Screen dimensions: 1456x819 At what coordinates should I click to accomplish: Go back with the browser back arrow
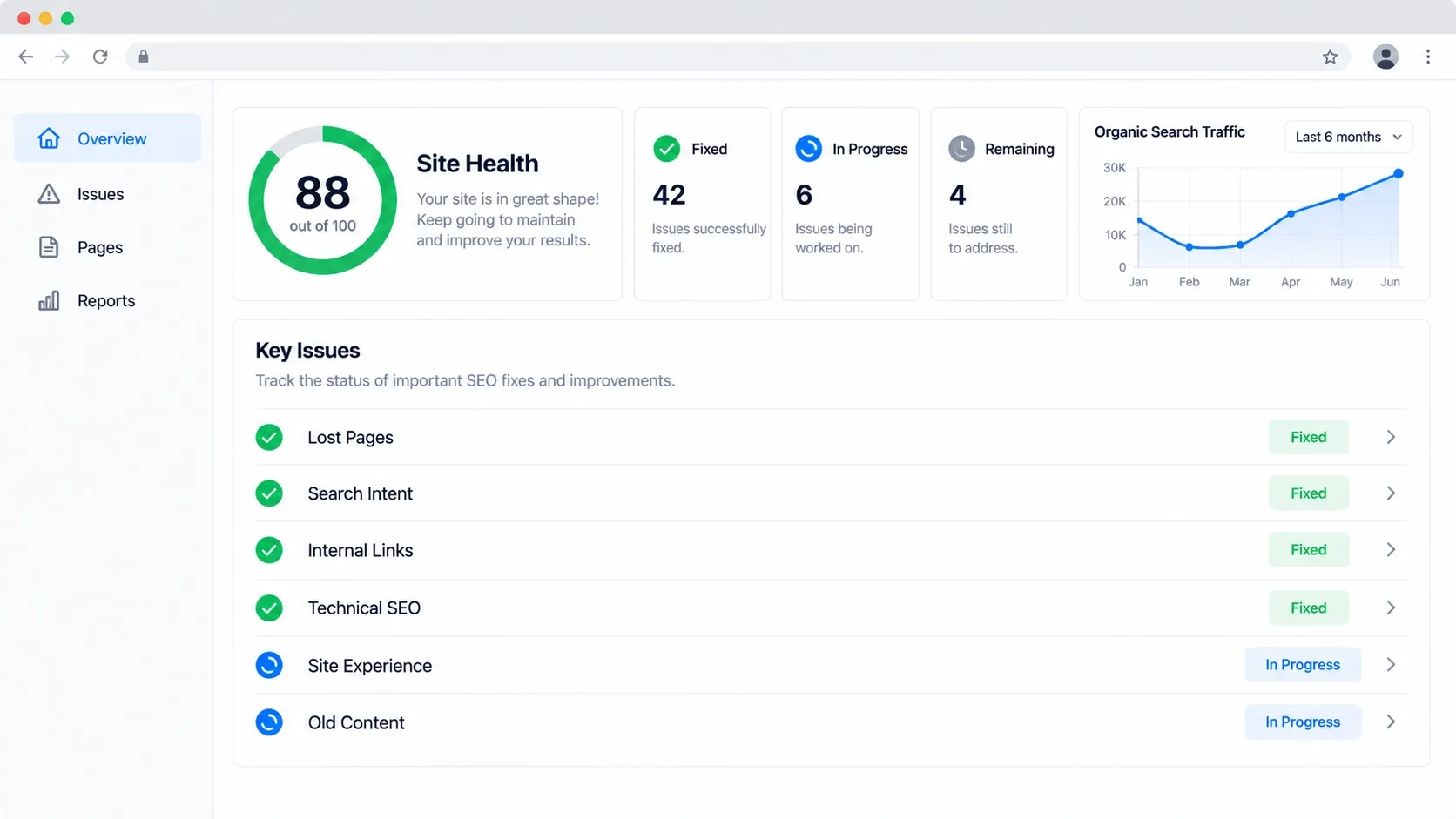[x=26, y=57]
